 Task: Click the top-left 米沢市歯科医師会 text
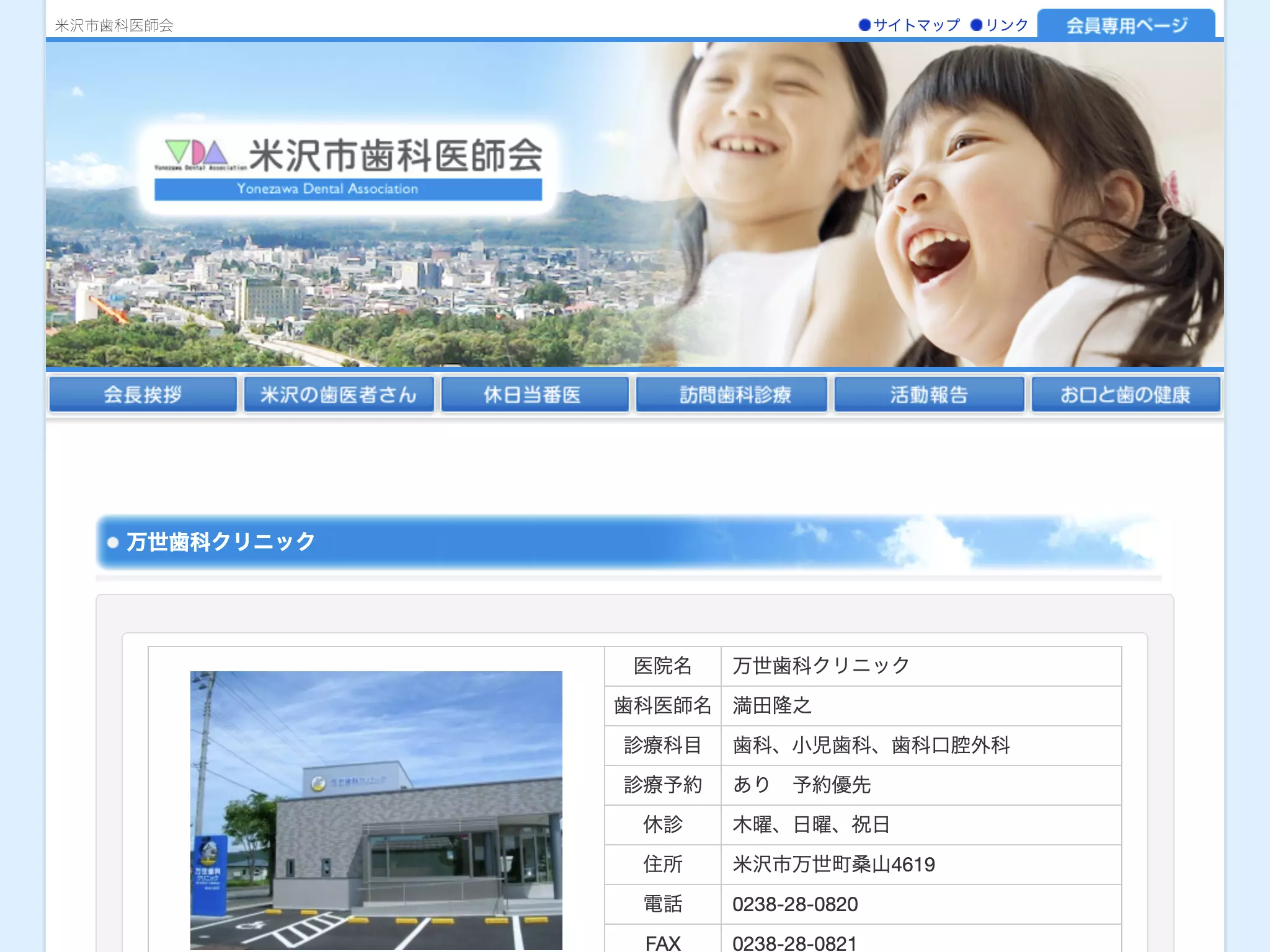(114, 25)
